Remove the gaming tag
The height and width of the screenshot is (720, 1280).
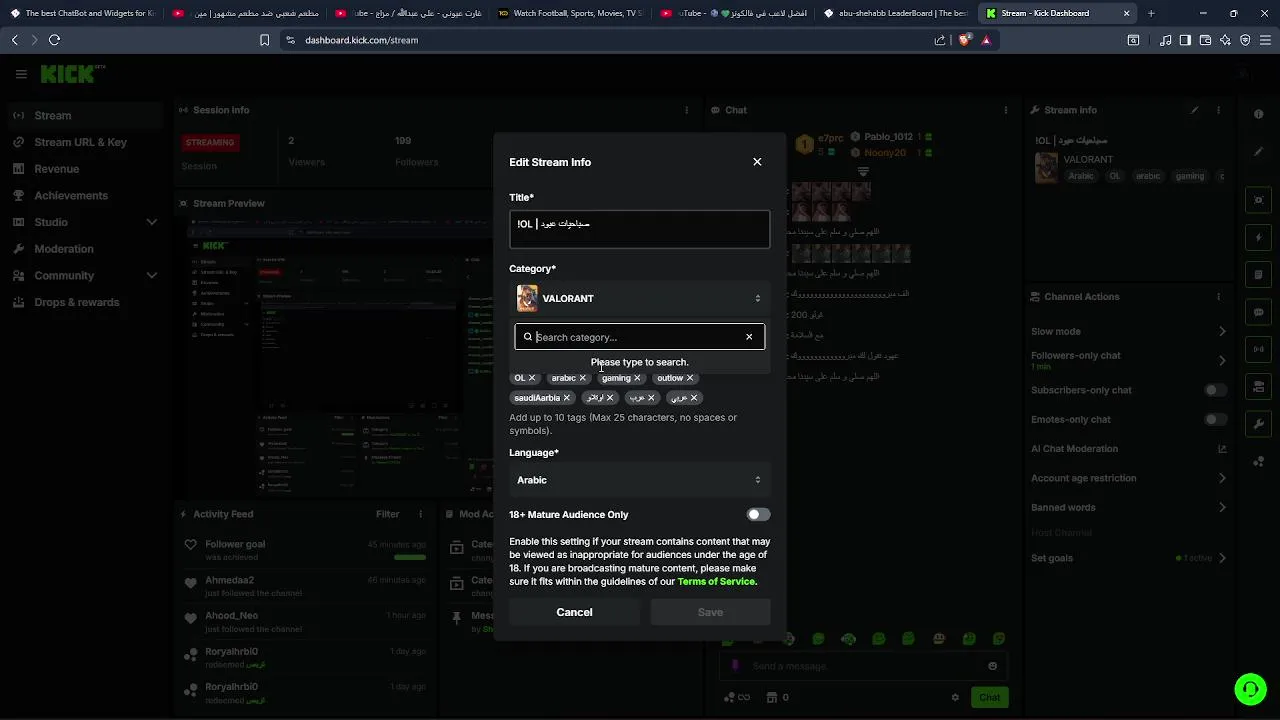[637, 378]
